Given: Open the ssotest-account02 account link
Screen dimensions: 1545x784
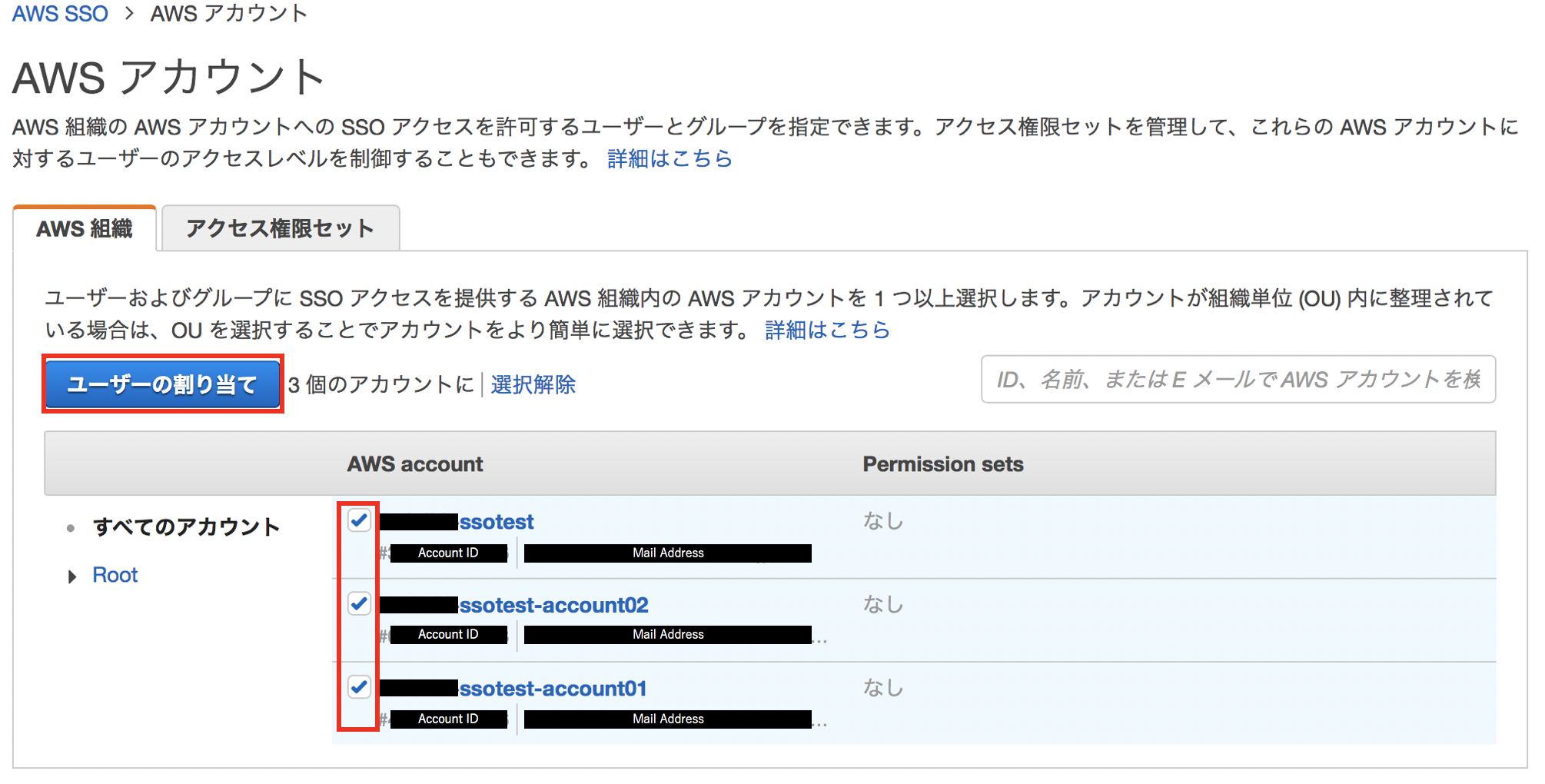Looking at the screenshot, I should [553, 605].
